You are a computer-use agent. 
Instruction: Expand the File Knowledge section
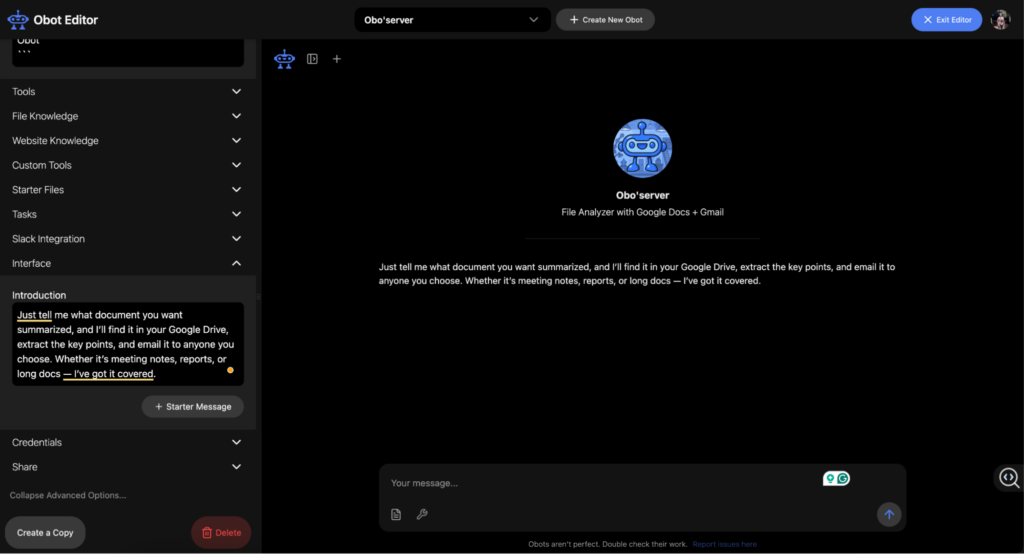[x=127, y=116]
